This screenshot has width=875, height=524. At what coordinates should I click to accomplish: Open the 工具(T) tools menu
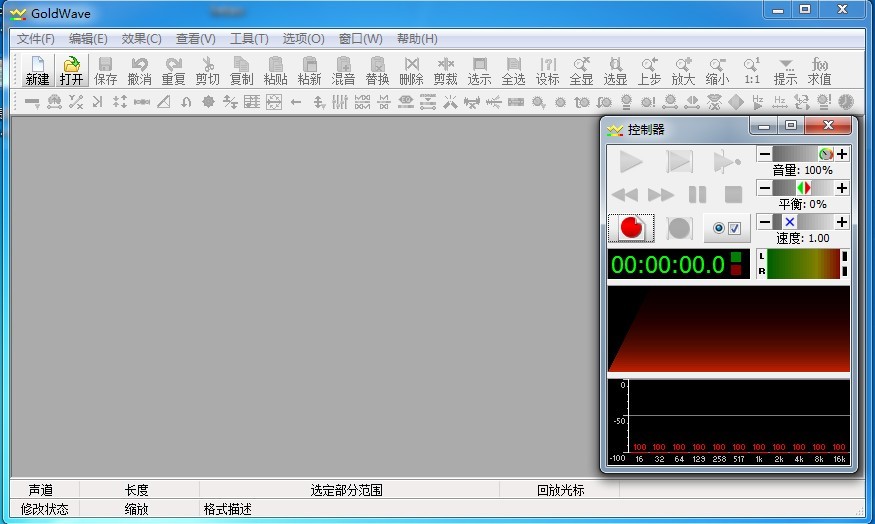pyautogui.click(x=249, y=39)
